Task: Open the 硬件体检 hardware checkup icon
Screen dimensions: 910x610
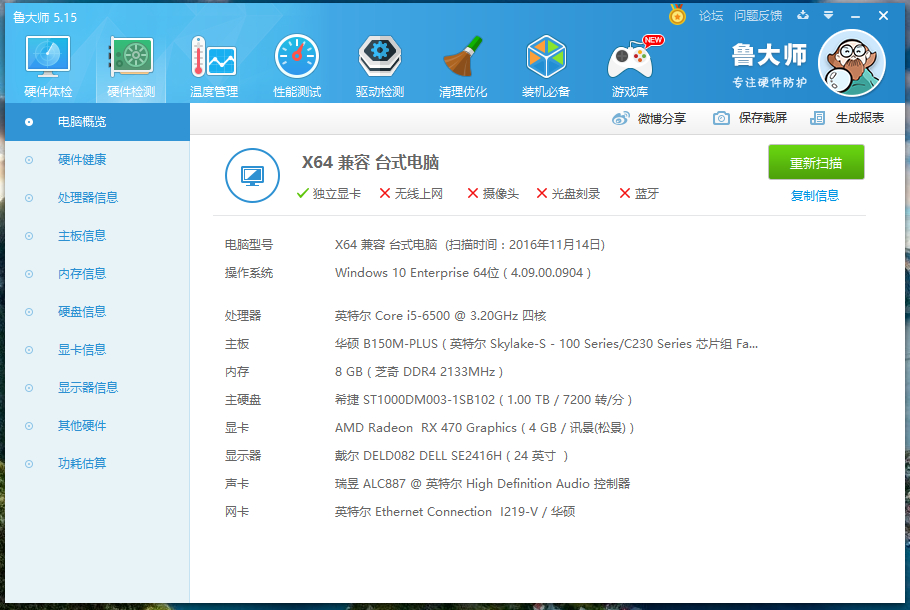Action: 48,66
